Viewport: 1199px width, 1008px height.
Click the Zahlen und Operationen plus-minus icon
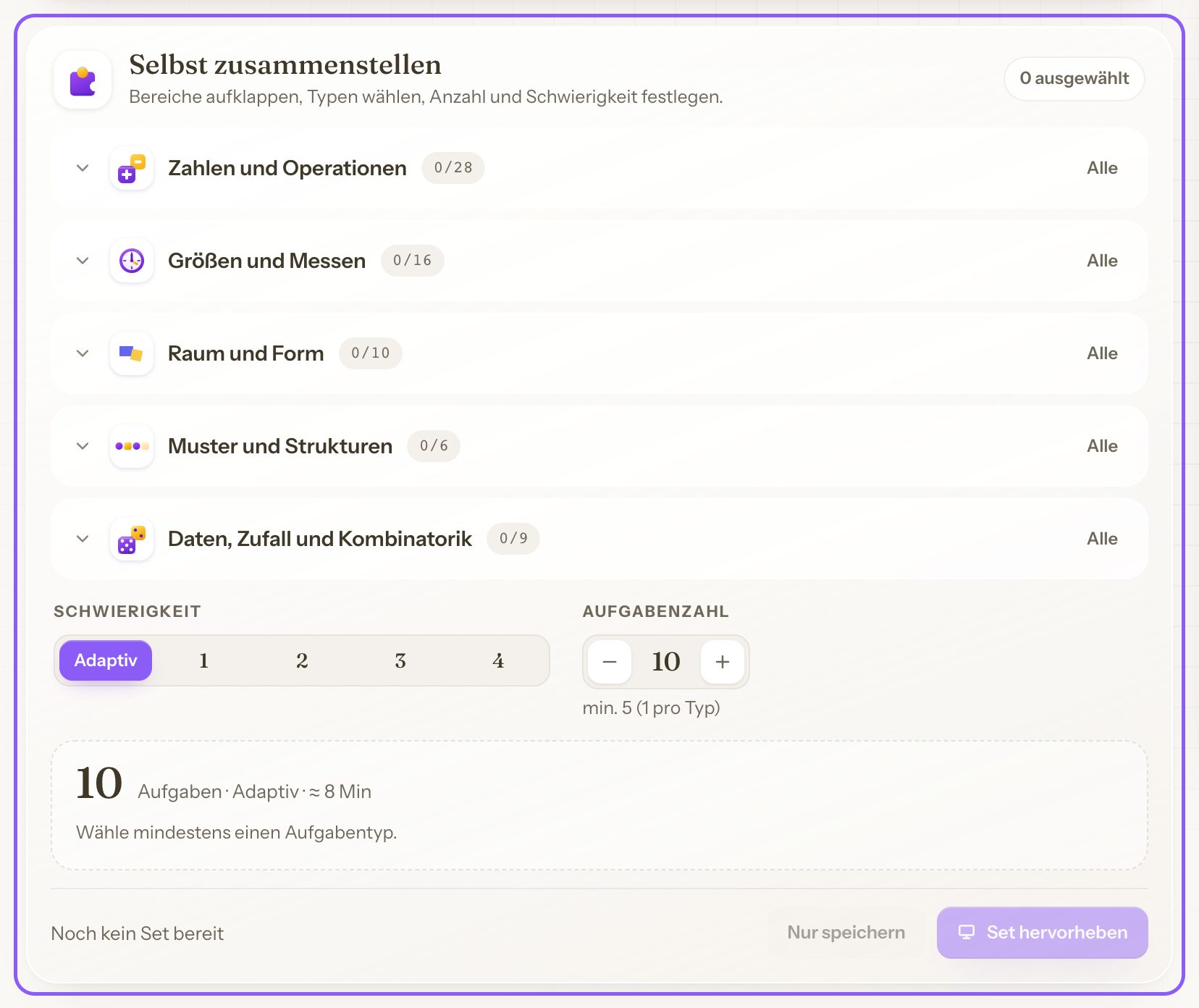click(132, 168)
